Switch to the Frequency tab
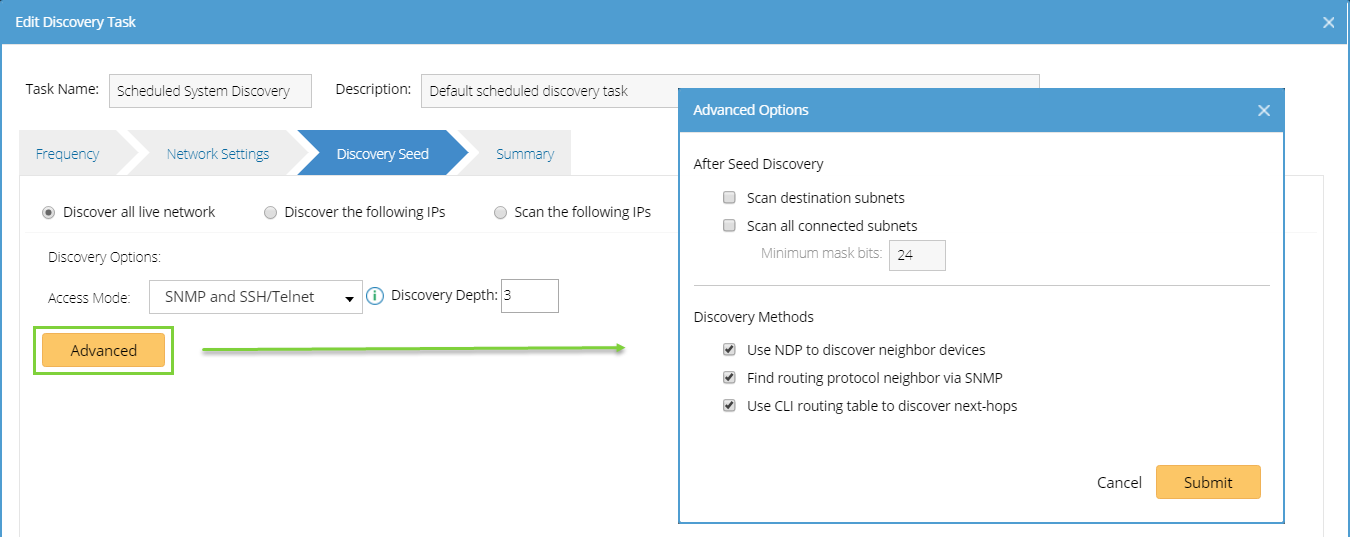Image resolution: width=1350 pixels, height=537 pixels. tap(67, 154)
